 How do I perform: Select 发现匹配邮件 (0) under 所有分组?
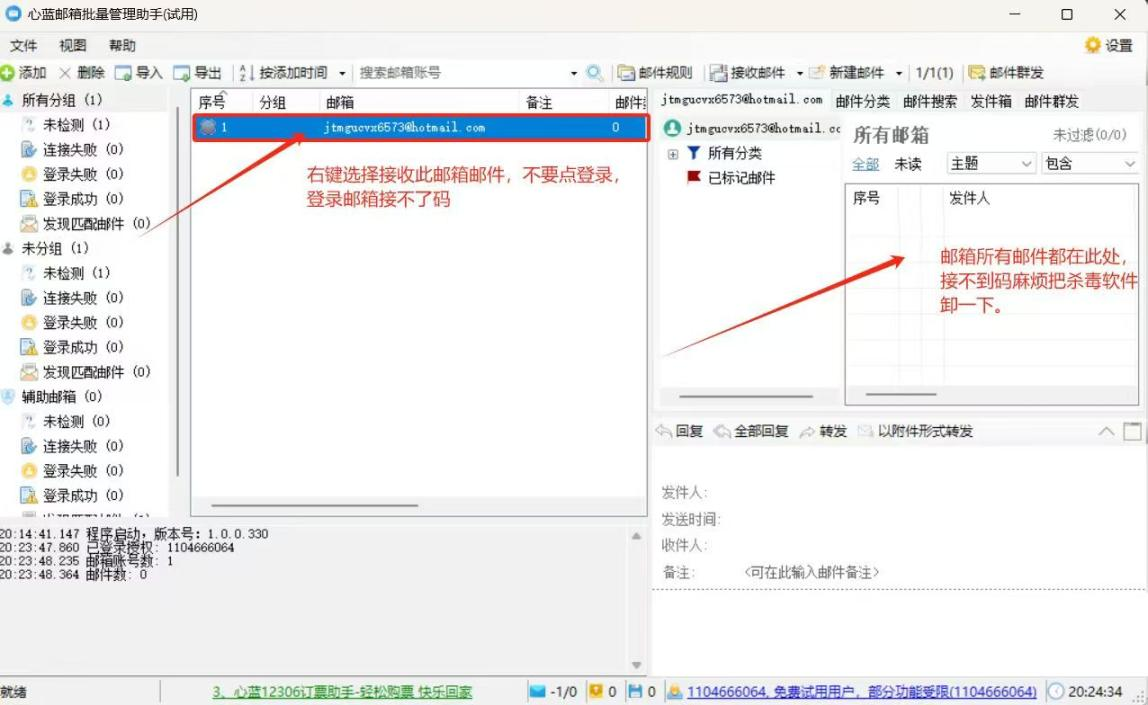point(95,223)
